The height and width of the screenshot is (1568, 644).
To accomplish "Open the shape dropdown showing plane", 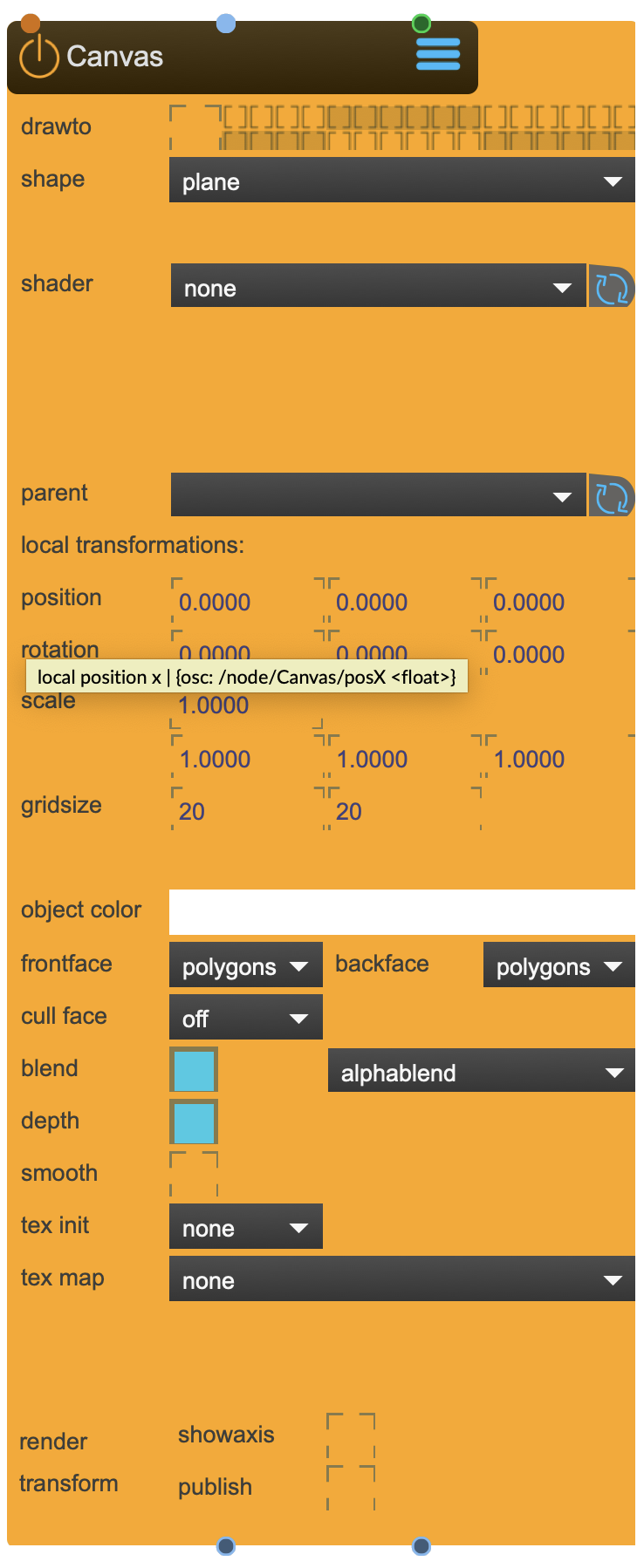I will point(401,181).
